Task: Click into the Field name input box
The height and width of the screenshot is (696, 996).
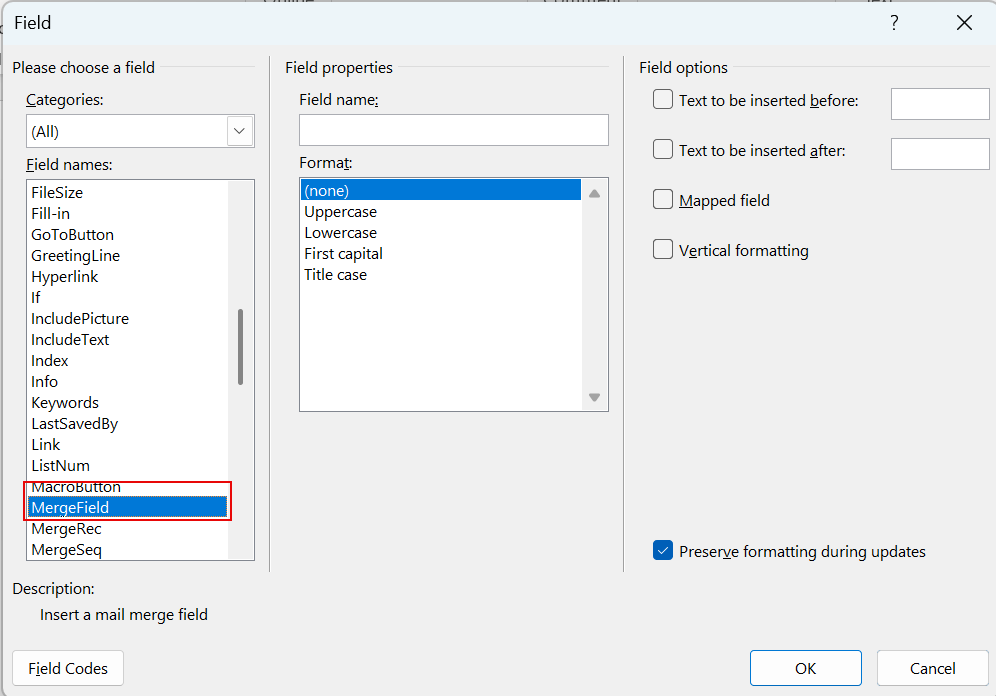Action: click(454, 130)
